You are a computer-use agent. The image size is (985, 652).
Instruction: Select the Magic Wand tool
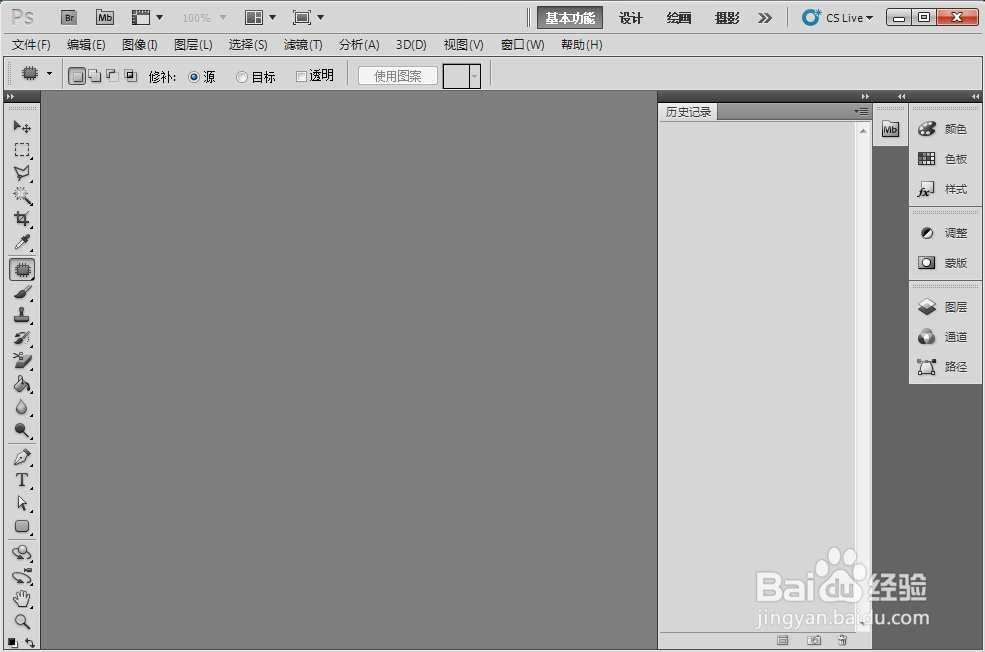coord(22,195)
